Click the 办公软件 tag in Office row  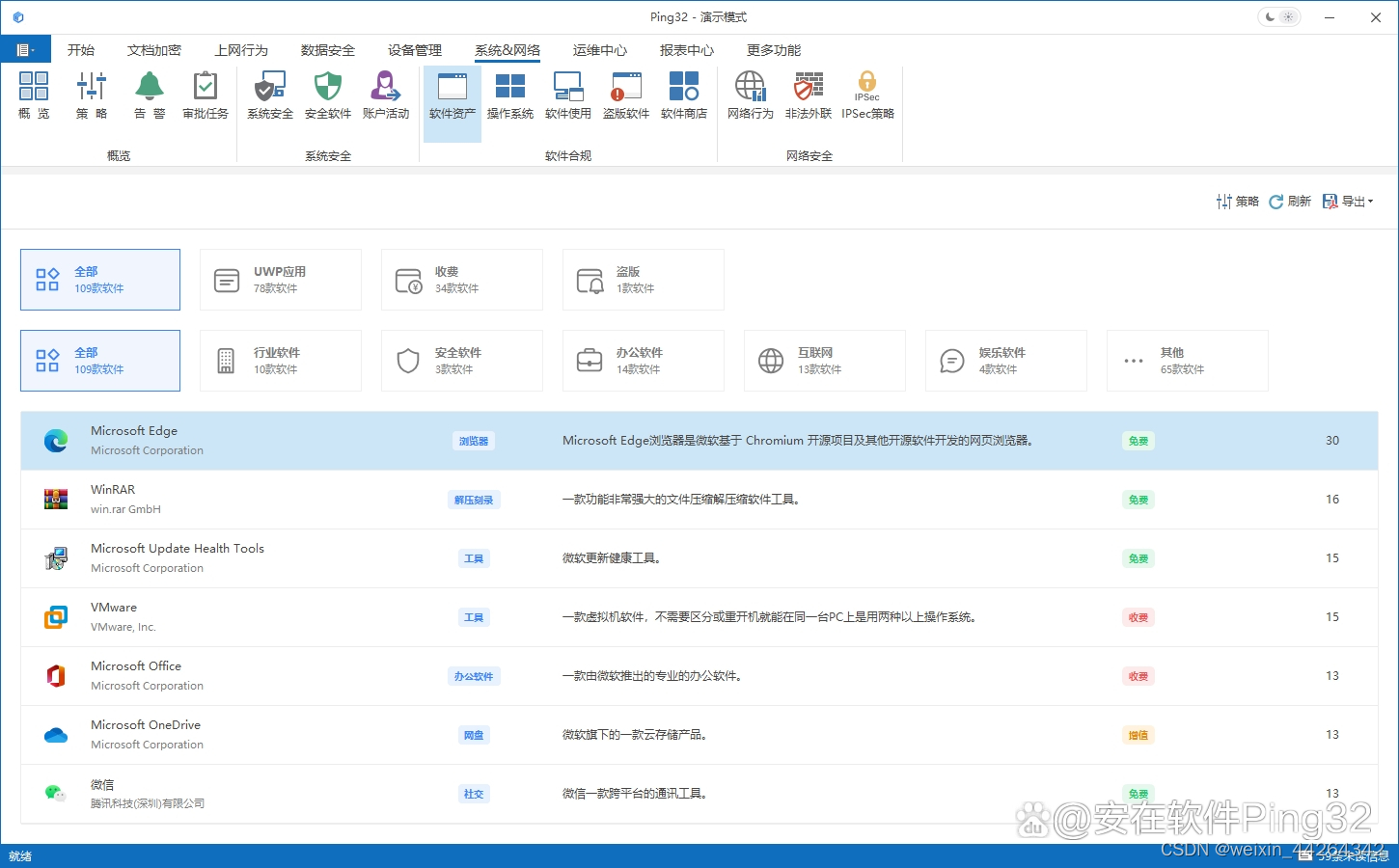[x=474, y=676]
